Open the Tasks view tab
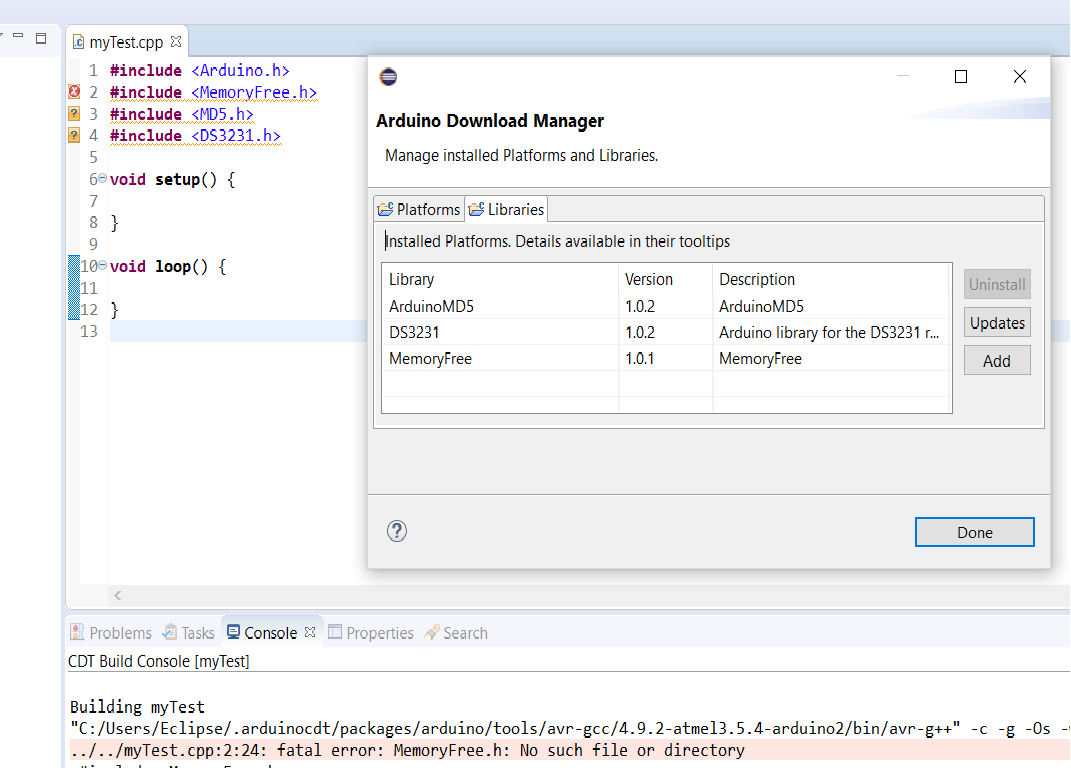The height and width of the screenshot is (768, 1071). click(x=188, y=633)
